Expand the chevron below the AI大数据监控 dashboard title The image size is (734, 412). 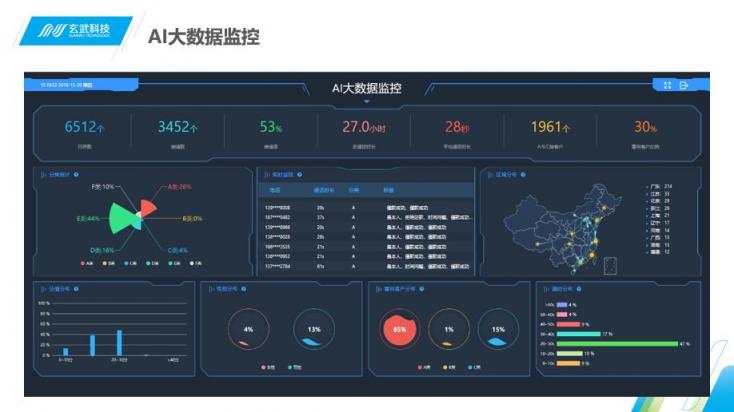tap(367, 101)
